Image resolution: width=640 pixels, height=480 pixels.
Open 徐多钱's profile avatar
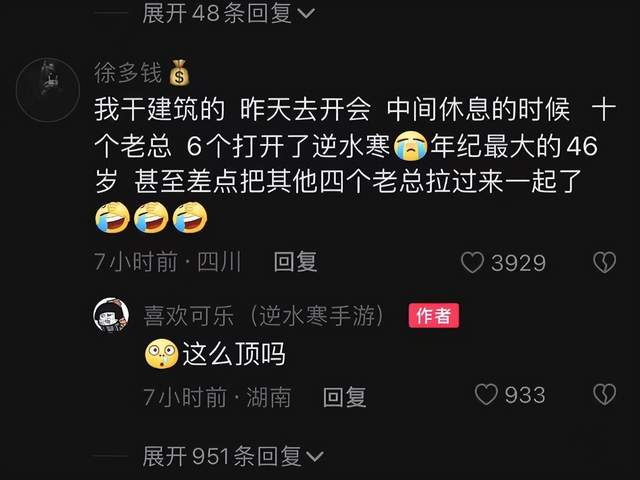tap(48, 90)
